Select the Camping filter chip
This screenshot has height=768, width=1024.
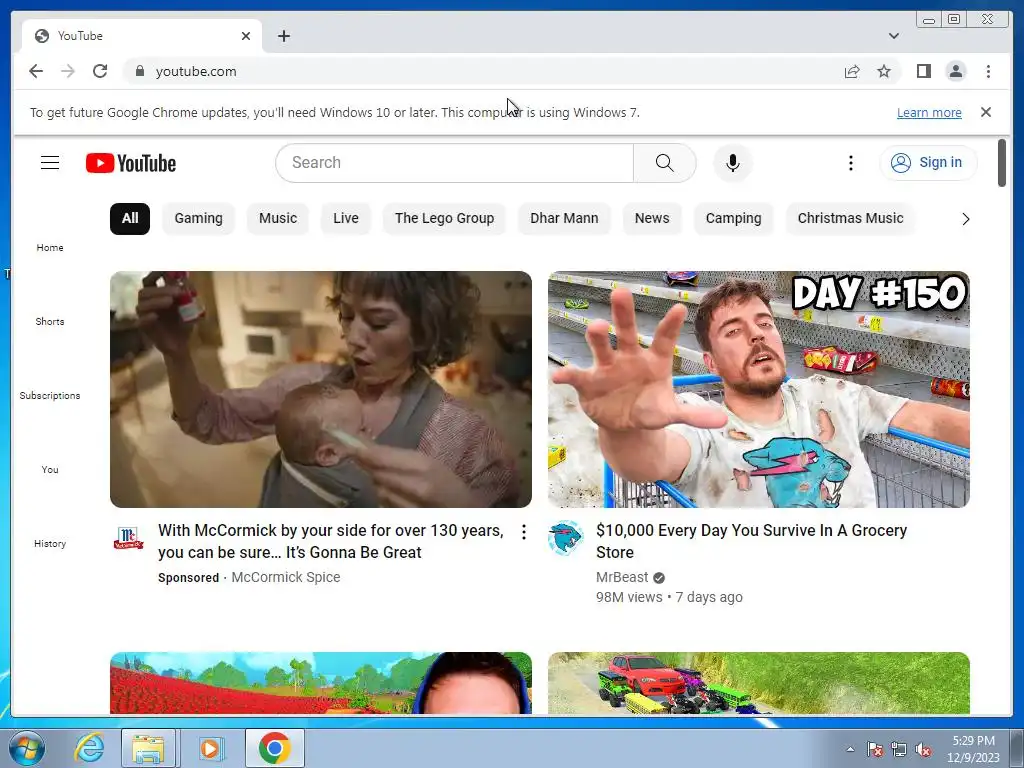coord(733,218)
